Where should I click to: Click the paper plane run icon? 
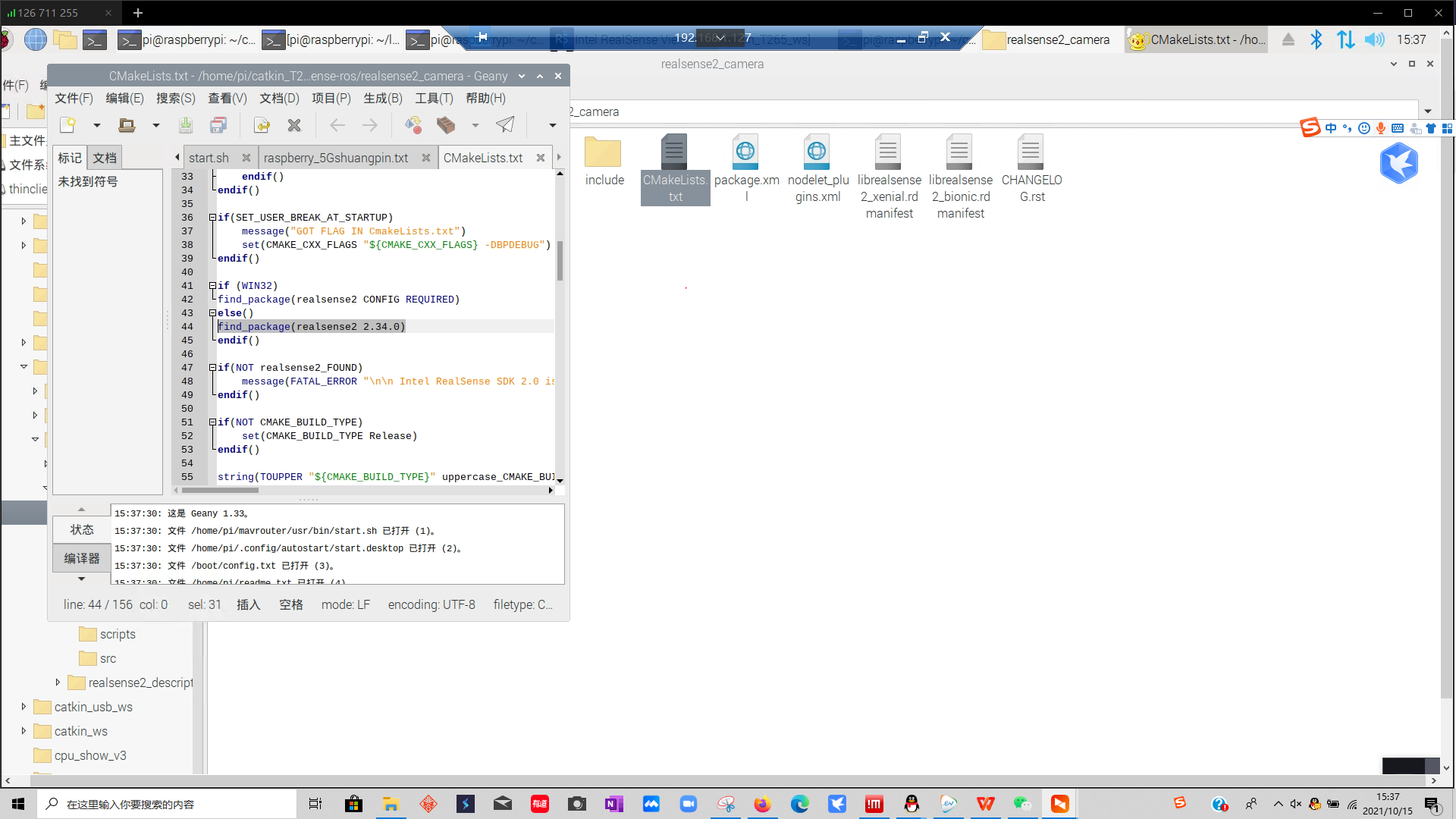pyautogui.click(x=505, y=125)
